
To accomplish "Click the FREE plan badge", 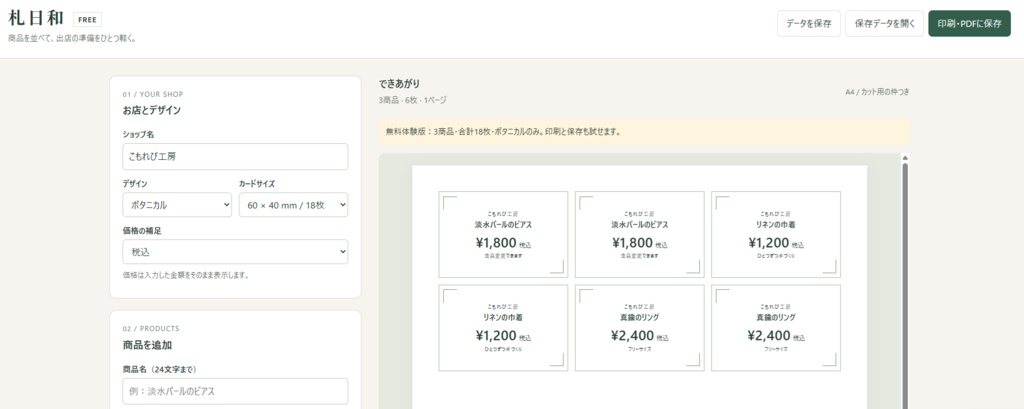I will click(x=88, y=20).
